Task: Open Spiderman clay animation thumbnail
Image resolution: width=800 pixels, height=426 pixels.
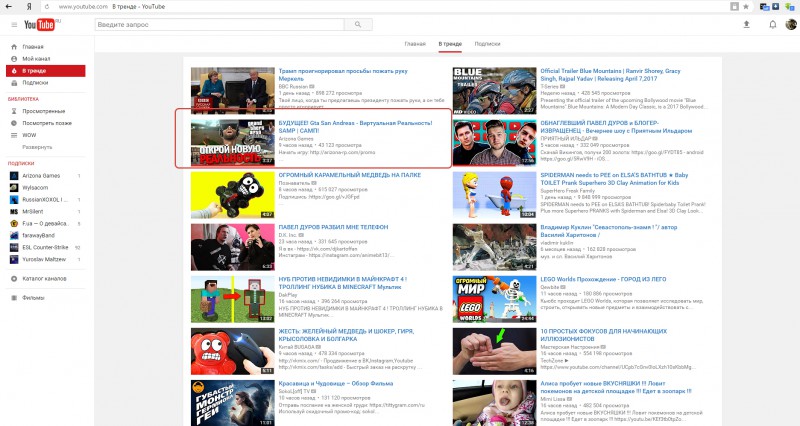Action: (x=494, y=195)
